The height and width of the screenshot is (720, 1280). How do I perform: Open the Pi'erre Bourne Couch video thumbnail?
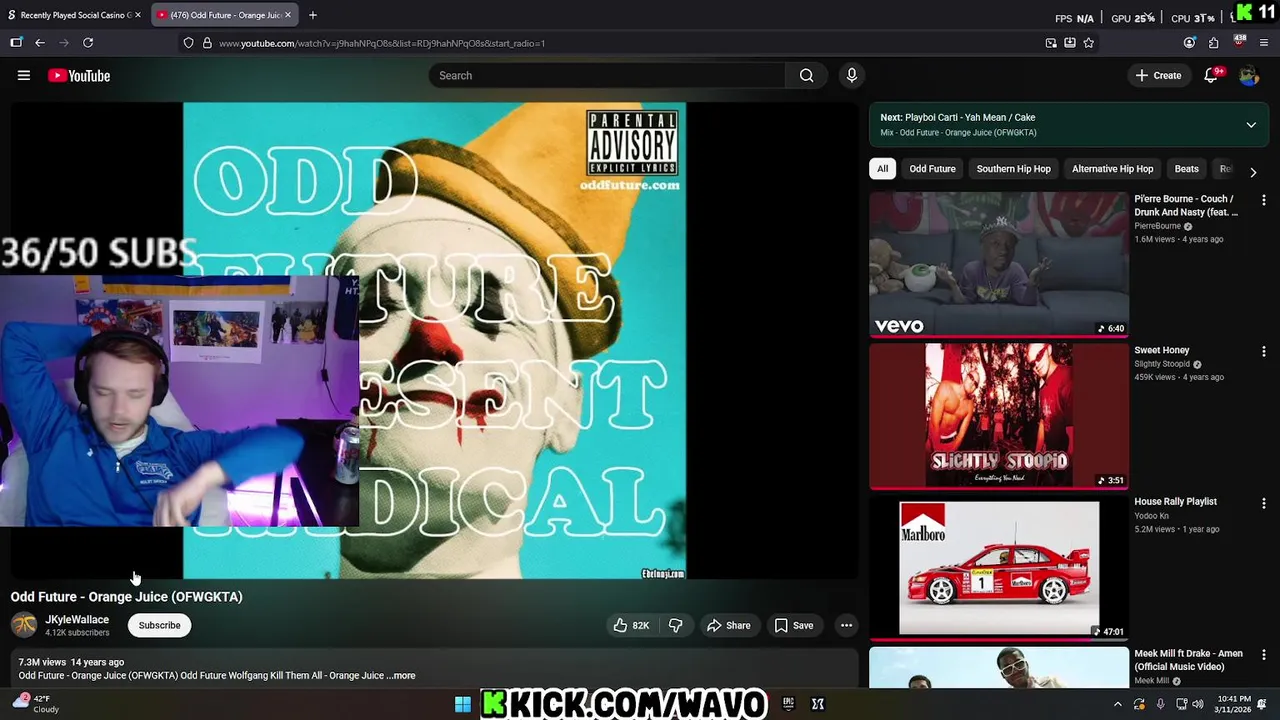pos(998,264)
